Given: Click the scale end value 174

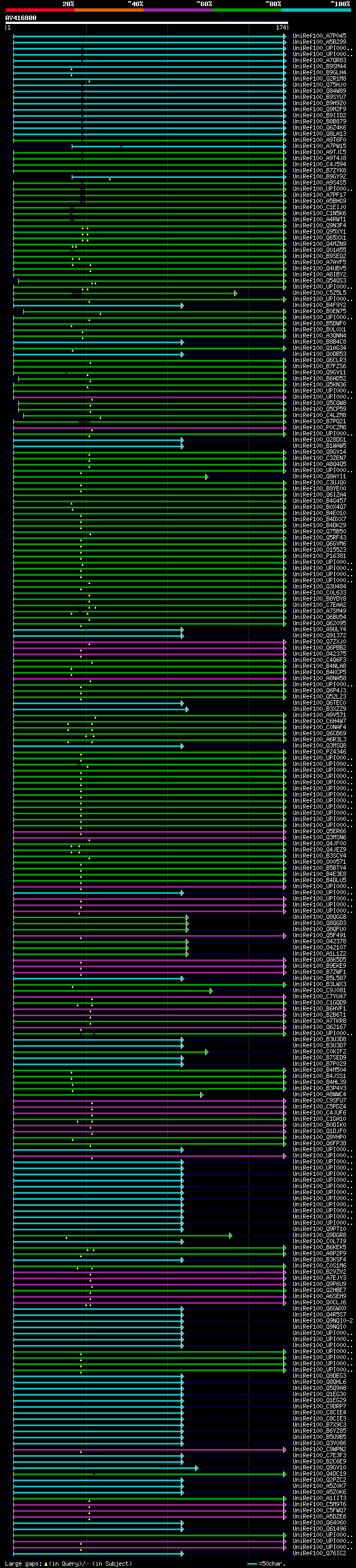Looking at the screenshot, I should pos(280,28).
